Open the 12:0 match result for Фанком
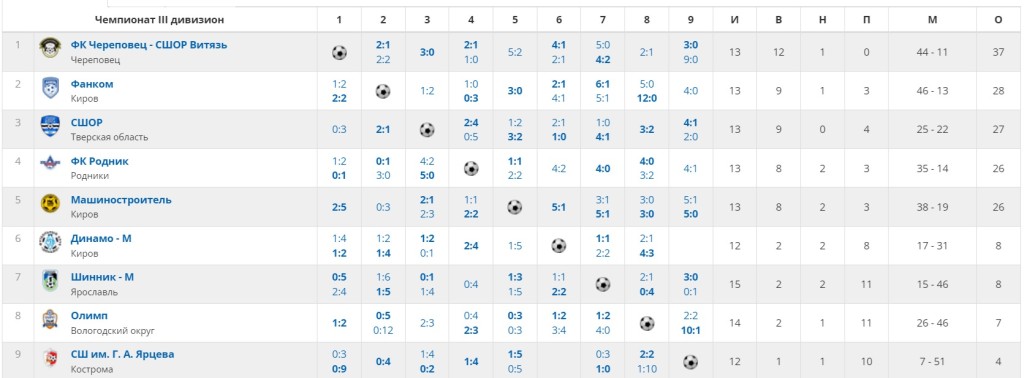Screen dimensions: 1024x378 pyautogui.click(x=647, y=99)
